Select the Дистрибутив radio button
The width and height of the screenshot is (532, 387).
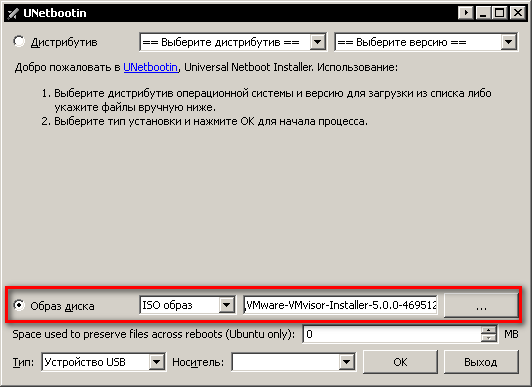tap(19, 42)
